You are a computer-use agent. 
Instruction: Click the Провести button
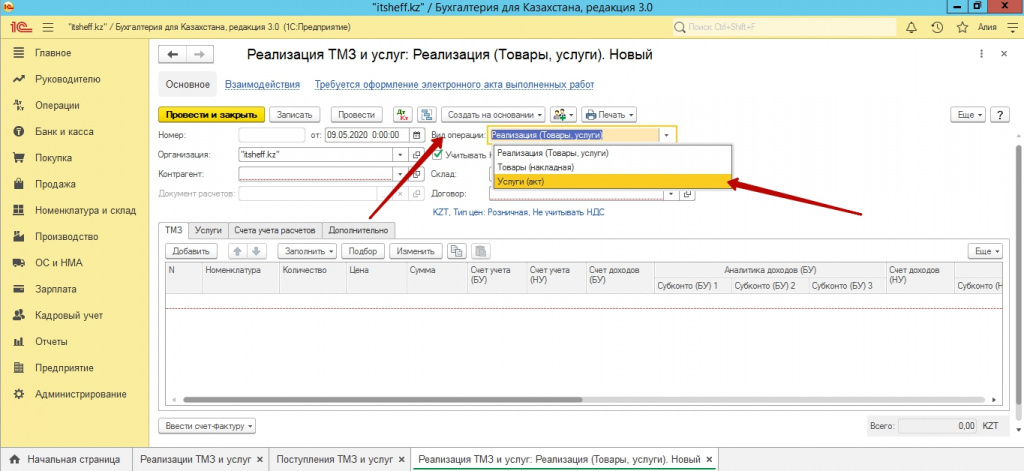[x=357, y=114]
